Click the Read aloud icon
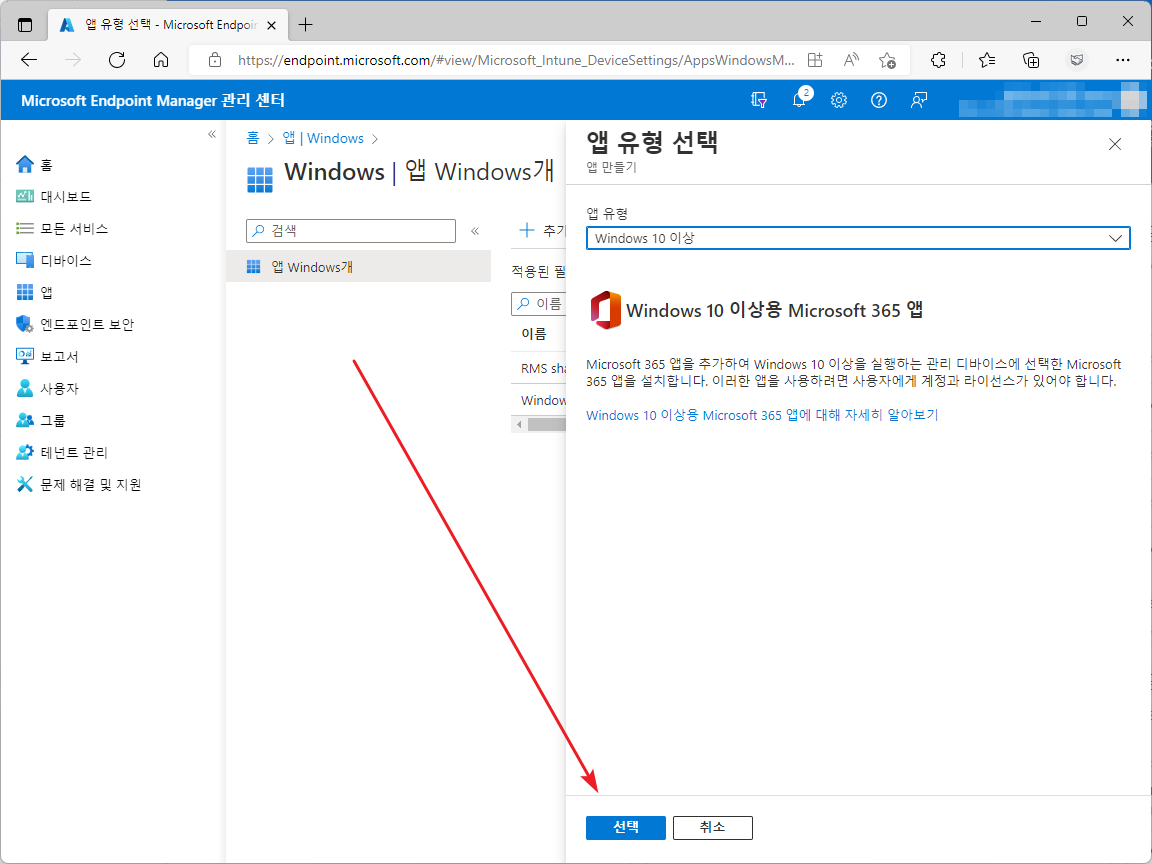 852,60
